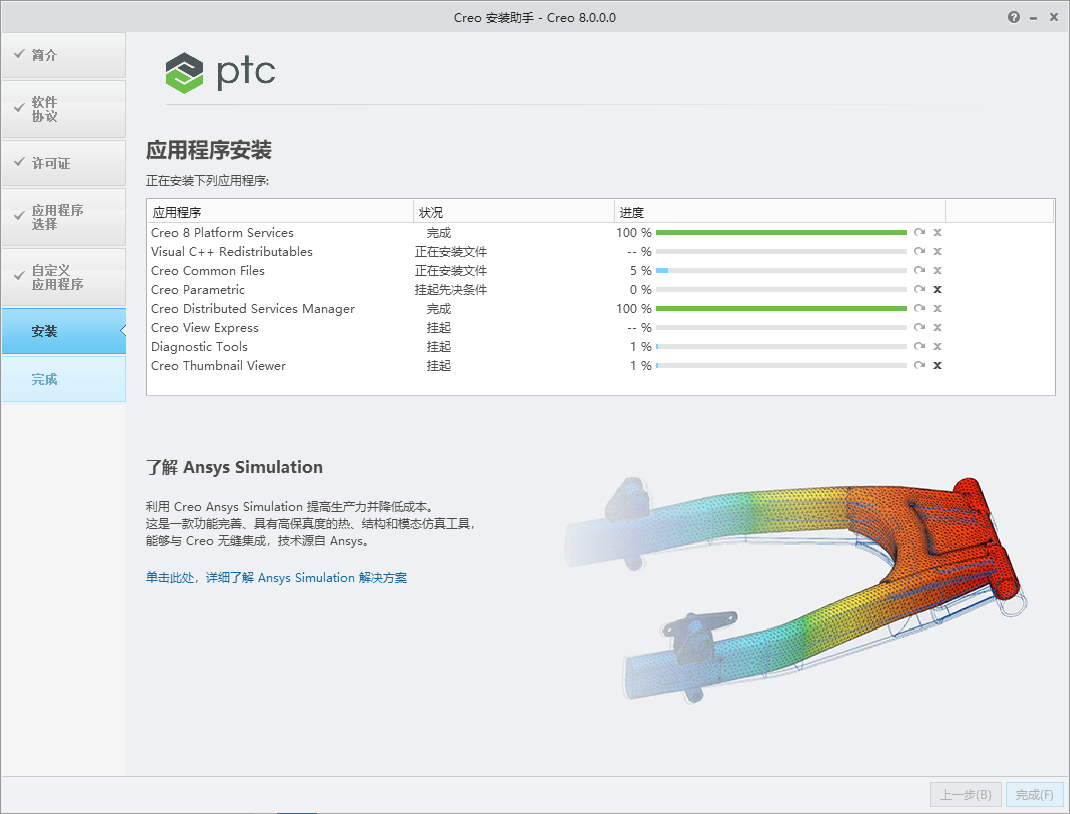
Task: Open help using the question mark icon
Action: pyautogui.click(x=1013, y=17)
